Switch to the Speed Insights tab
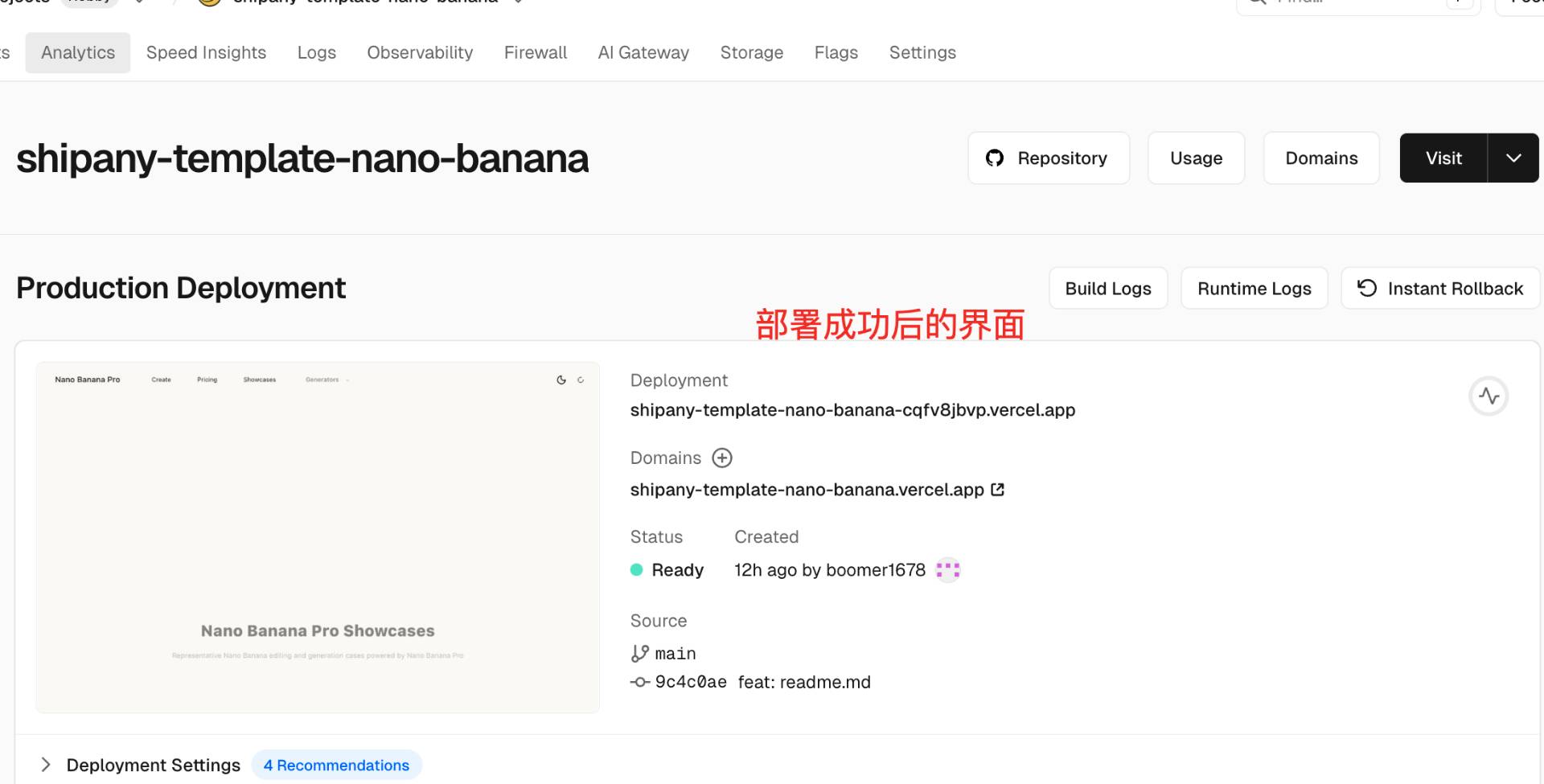Screen dimensions: 1544x784 pyautogui.click(x=206, y=53)
